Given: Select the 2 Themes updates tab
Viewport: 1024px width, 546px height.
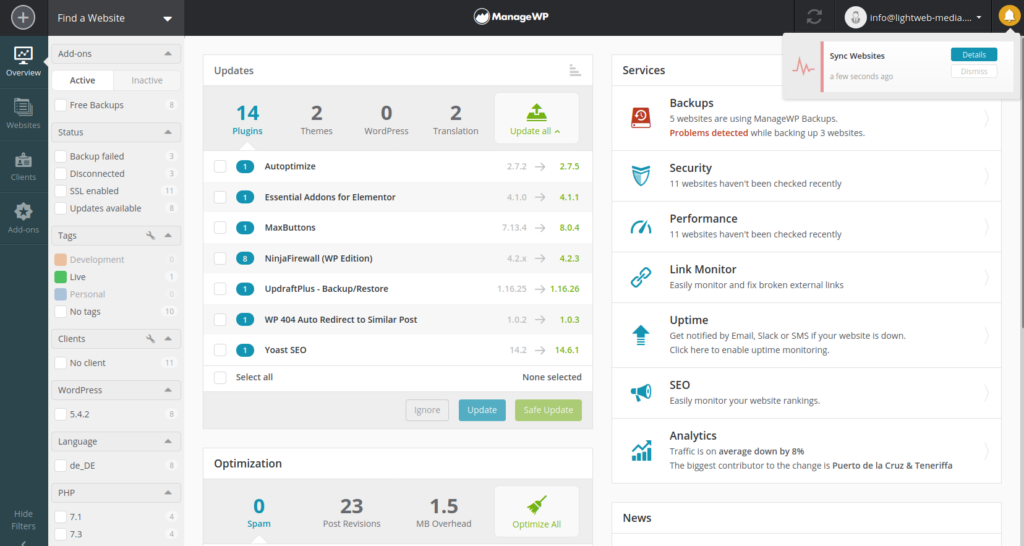Looking at the screenshot, I should tap(317, 120).
